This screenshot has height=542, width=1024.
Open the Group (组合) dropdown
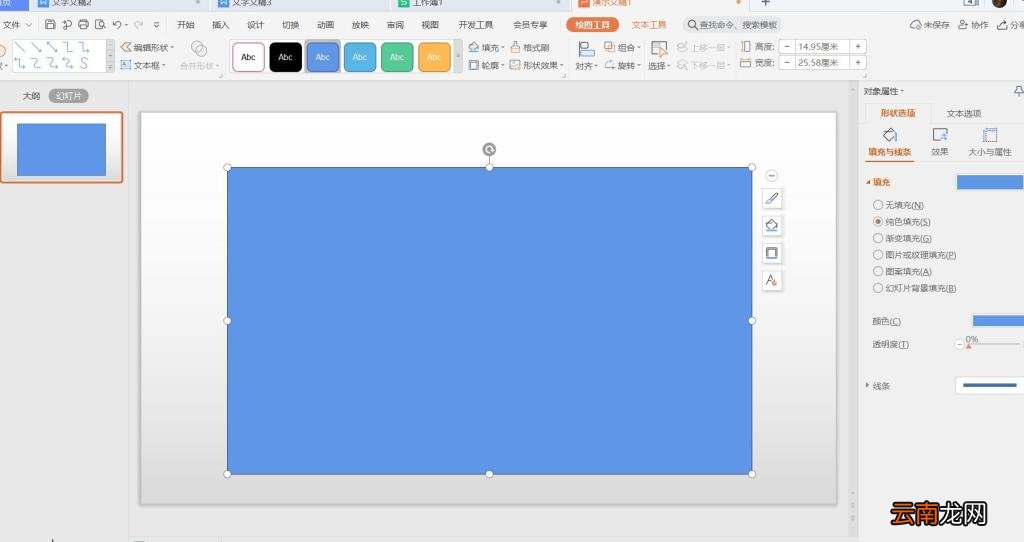click(x=622, y=47)
